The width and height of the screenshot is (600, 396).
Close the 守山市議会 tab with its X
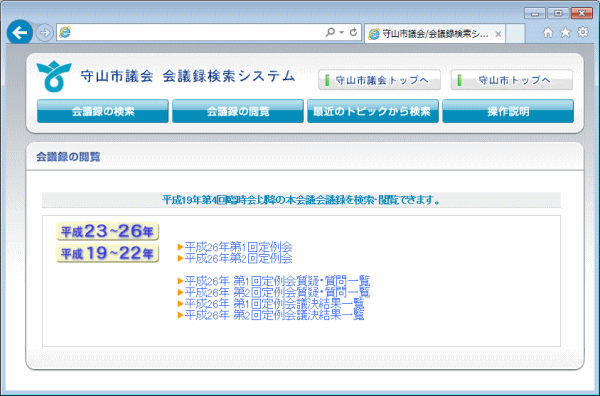(x=498, y=34)
